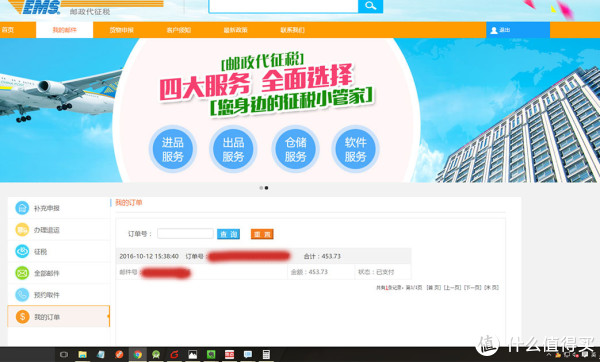The height and width of the screenshot is (362, 600).
Task: Open the 征税 sidebar icon
Action: coord(22,251)
